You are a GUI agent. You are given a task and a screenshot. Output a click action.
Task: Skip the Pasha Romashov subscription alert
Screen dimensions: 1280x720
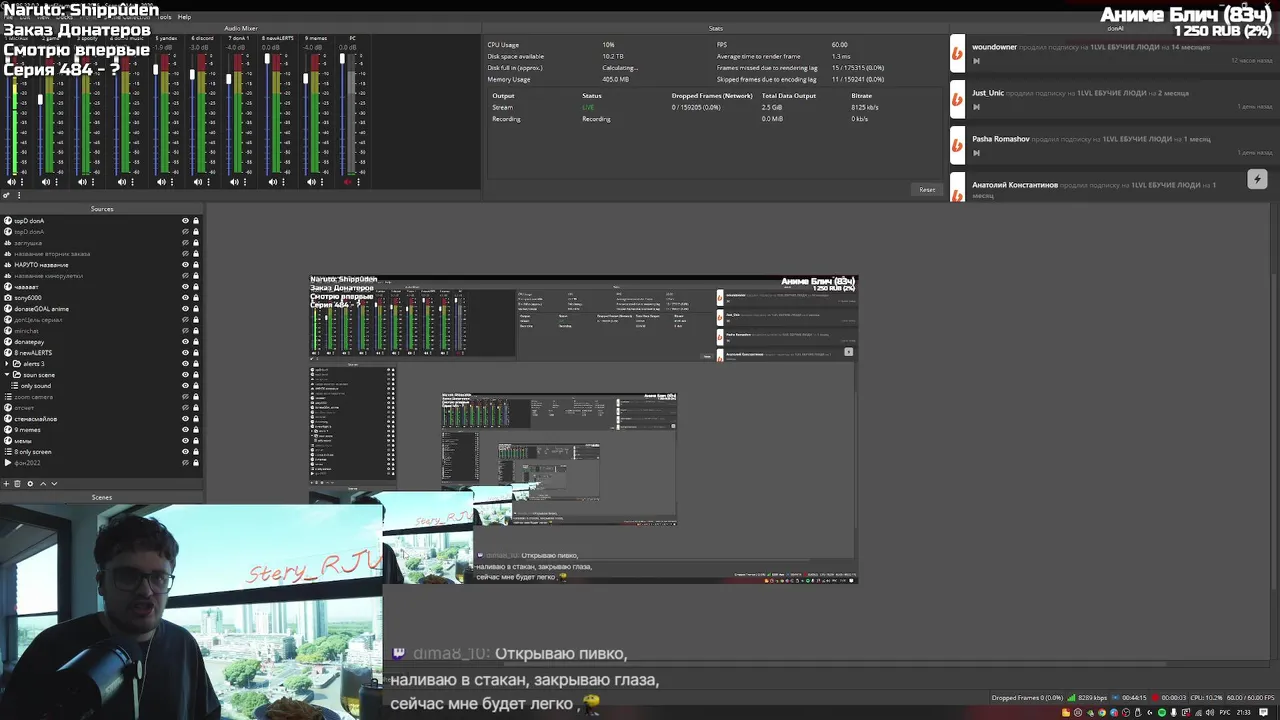[977, 152]
